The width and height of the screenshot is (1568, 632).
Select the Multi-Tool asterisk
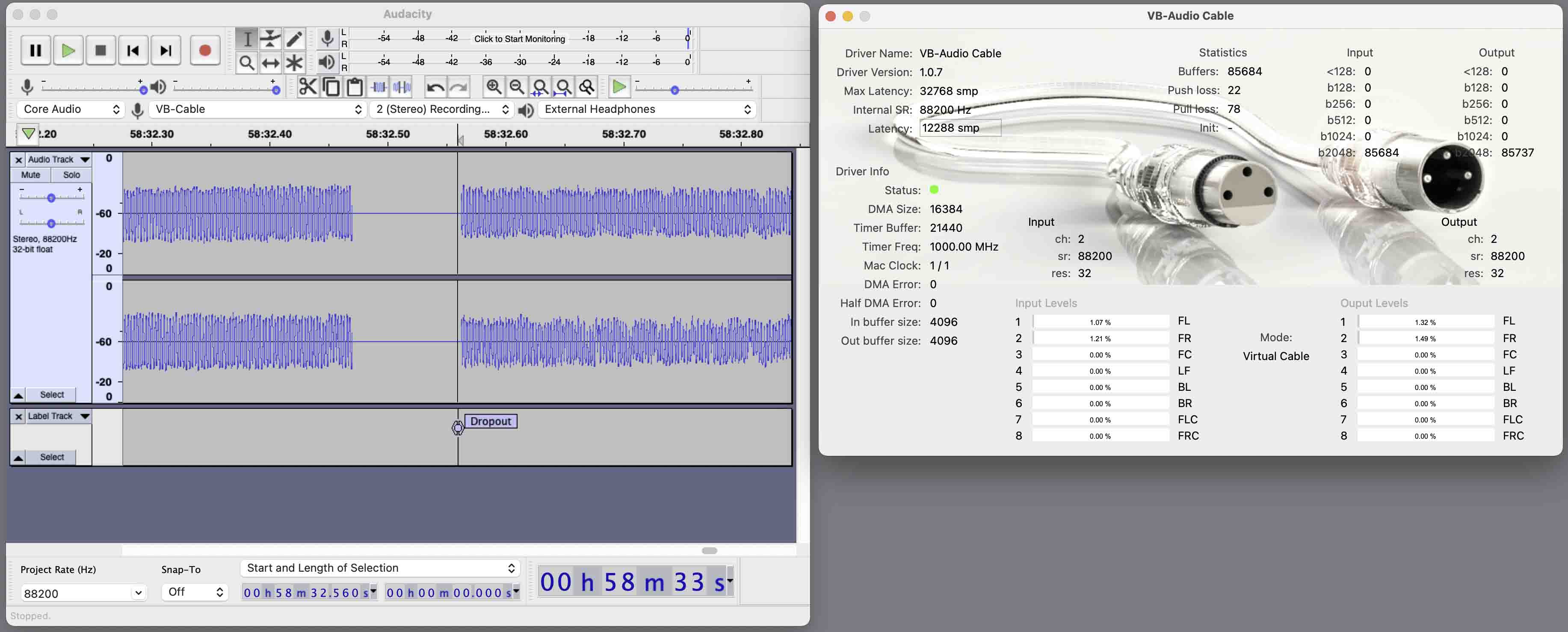[294, 62]
